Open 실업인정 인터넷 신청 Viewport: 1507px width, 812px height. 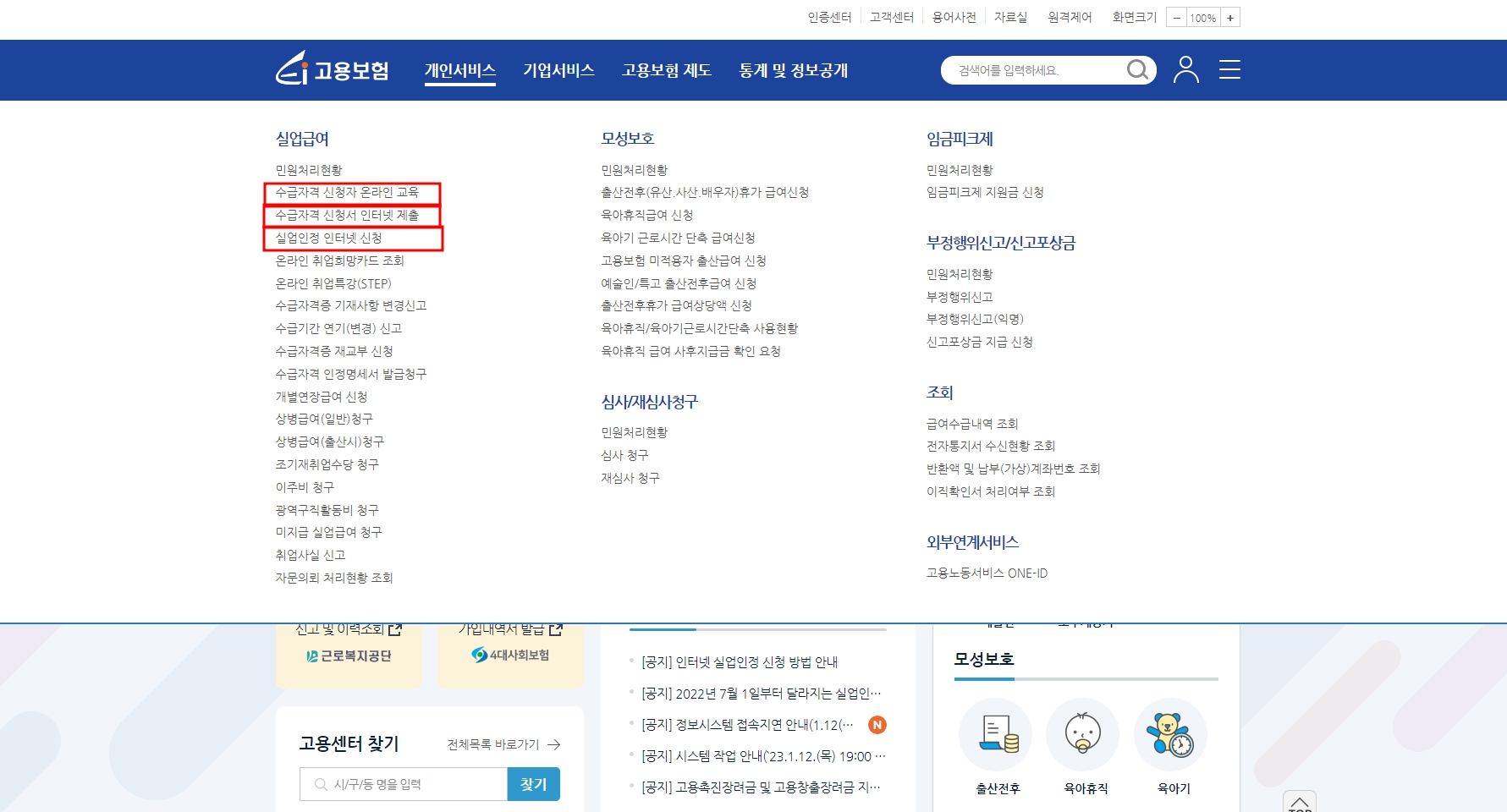click(328, 239)
